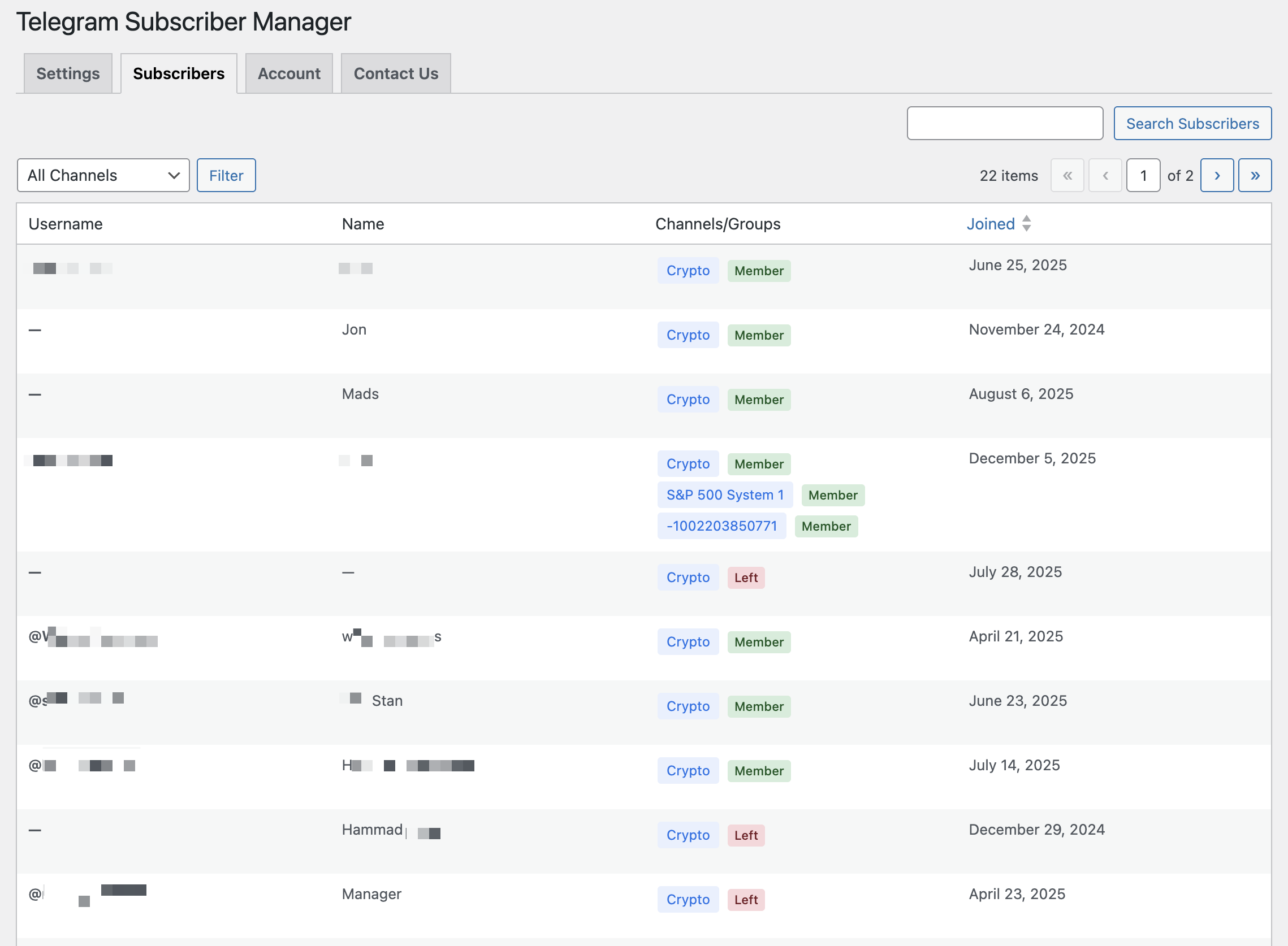Image resolution: width=1288 pixels, height=946 pixels.
Task: Open the Contact Us tab
Action: pos(396,73)
